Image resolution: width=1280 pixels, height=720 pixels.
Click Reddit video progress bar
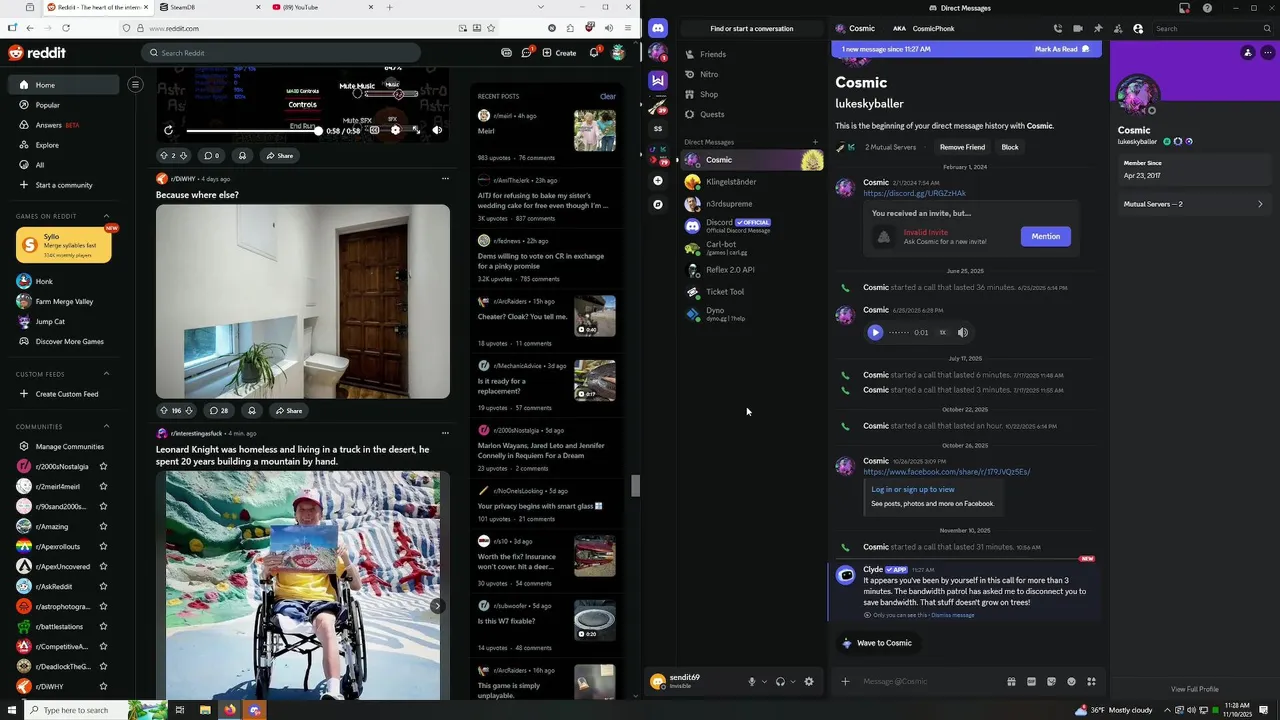pyautogui.click(x=253, y=131)
